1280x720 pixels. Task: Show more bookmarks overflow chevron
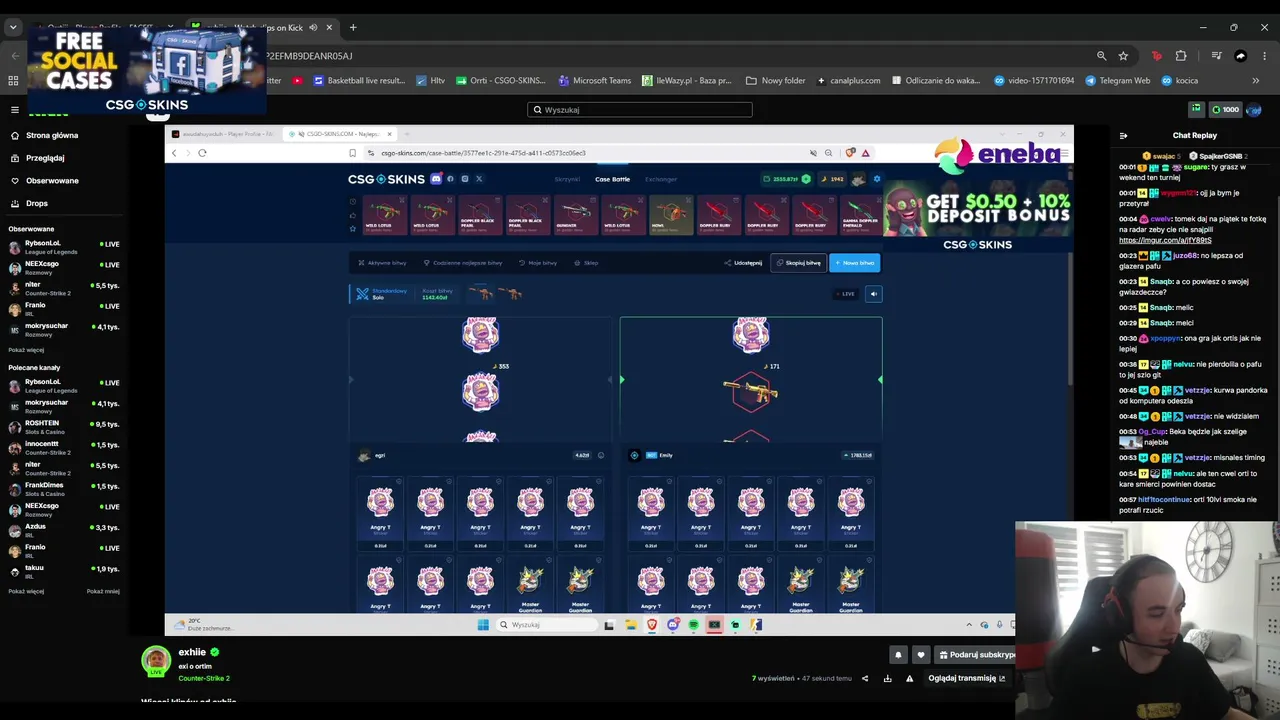pos(1255,80)
